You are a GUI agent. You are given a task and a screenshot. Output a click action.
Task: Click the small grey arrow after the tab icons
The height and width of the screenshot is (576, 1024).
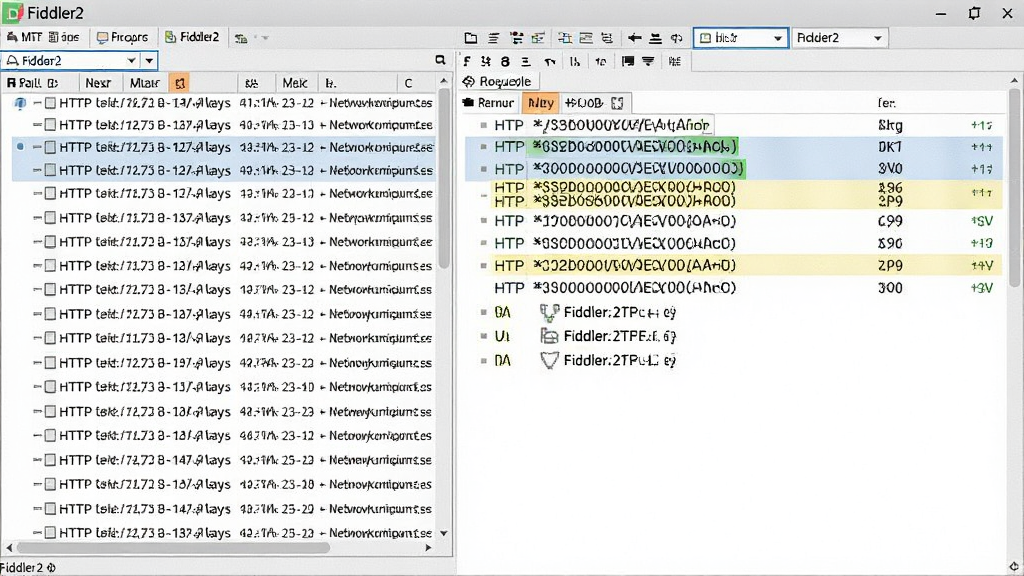click(x=265, y=38)
